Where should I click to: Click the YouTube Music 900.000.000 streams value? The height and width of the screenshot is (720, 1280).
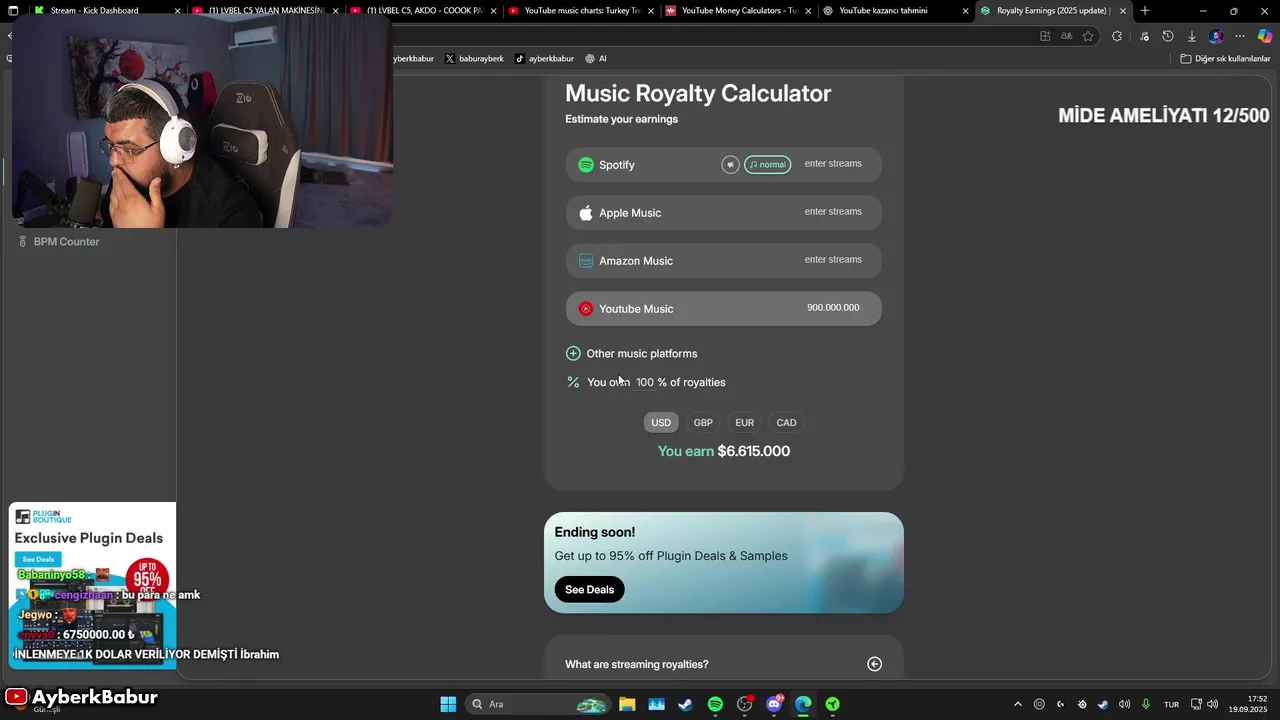(x=833, y=308)
